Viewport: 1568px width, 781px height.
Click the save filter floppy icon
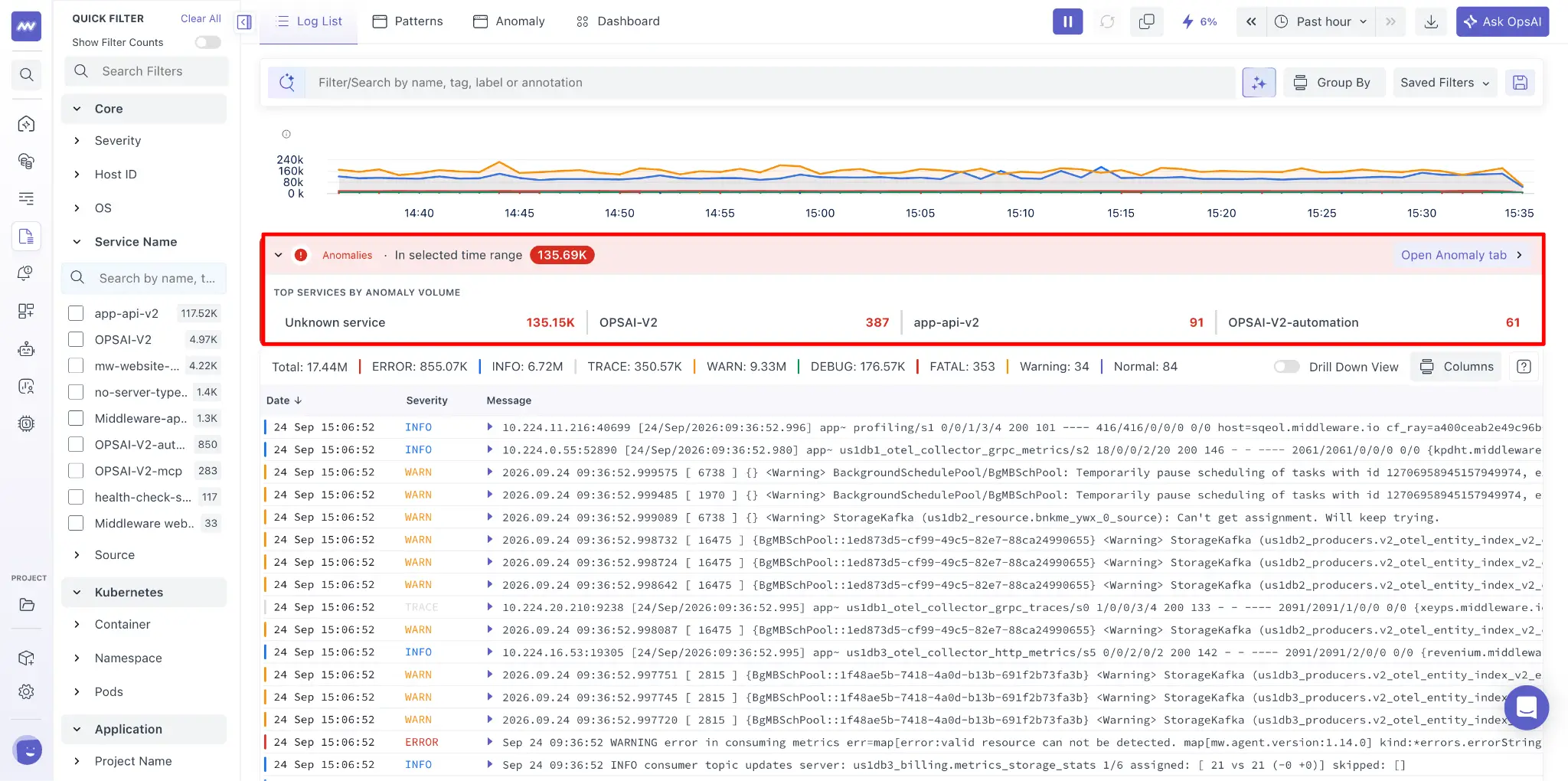(x=1520, y=83)
